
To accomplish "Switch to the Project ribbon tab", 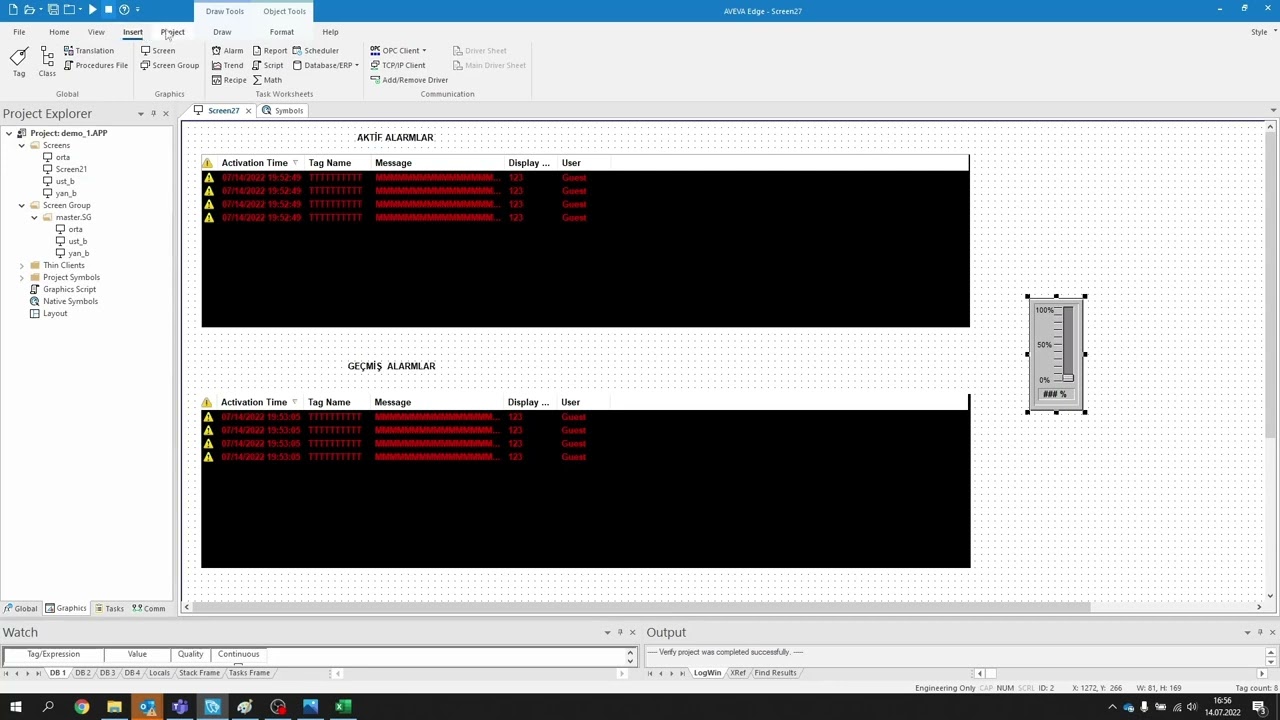I will tap(173, 32).
